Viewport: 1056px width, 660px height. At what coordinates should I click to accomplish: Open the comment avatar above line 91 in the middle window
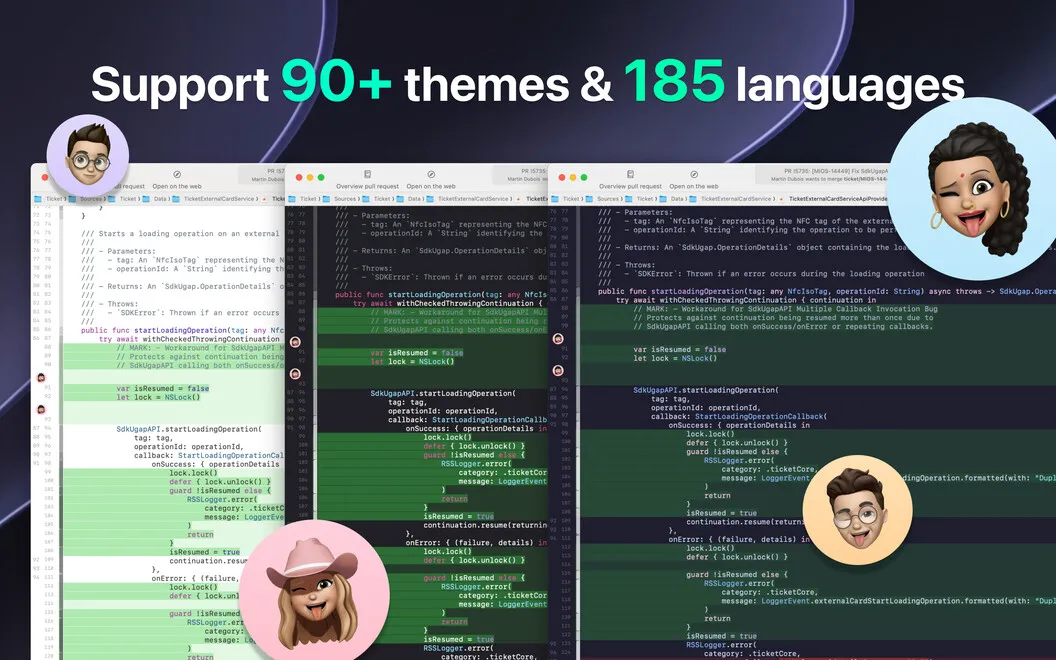pyautogui.click(x=295, y=342)
